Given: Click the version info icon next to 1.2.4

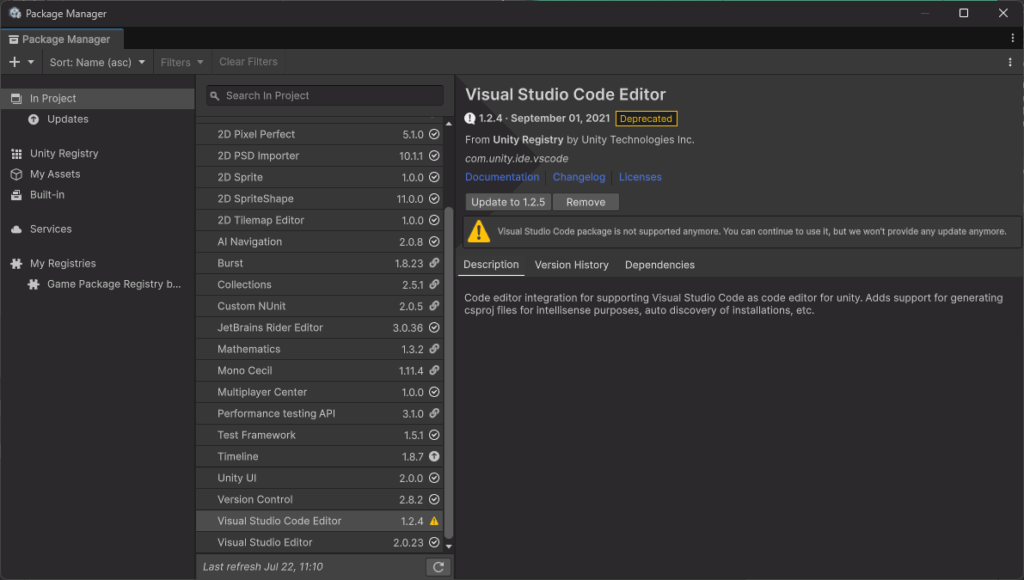Looking at the screenshot, I should tap(470, 118).
